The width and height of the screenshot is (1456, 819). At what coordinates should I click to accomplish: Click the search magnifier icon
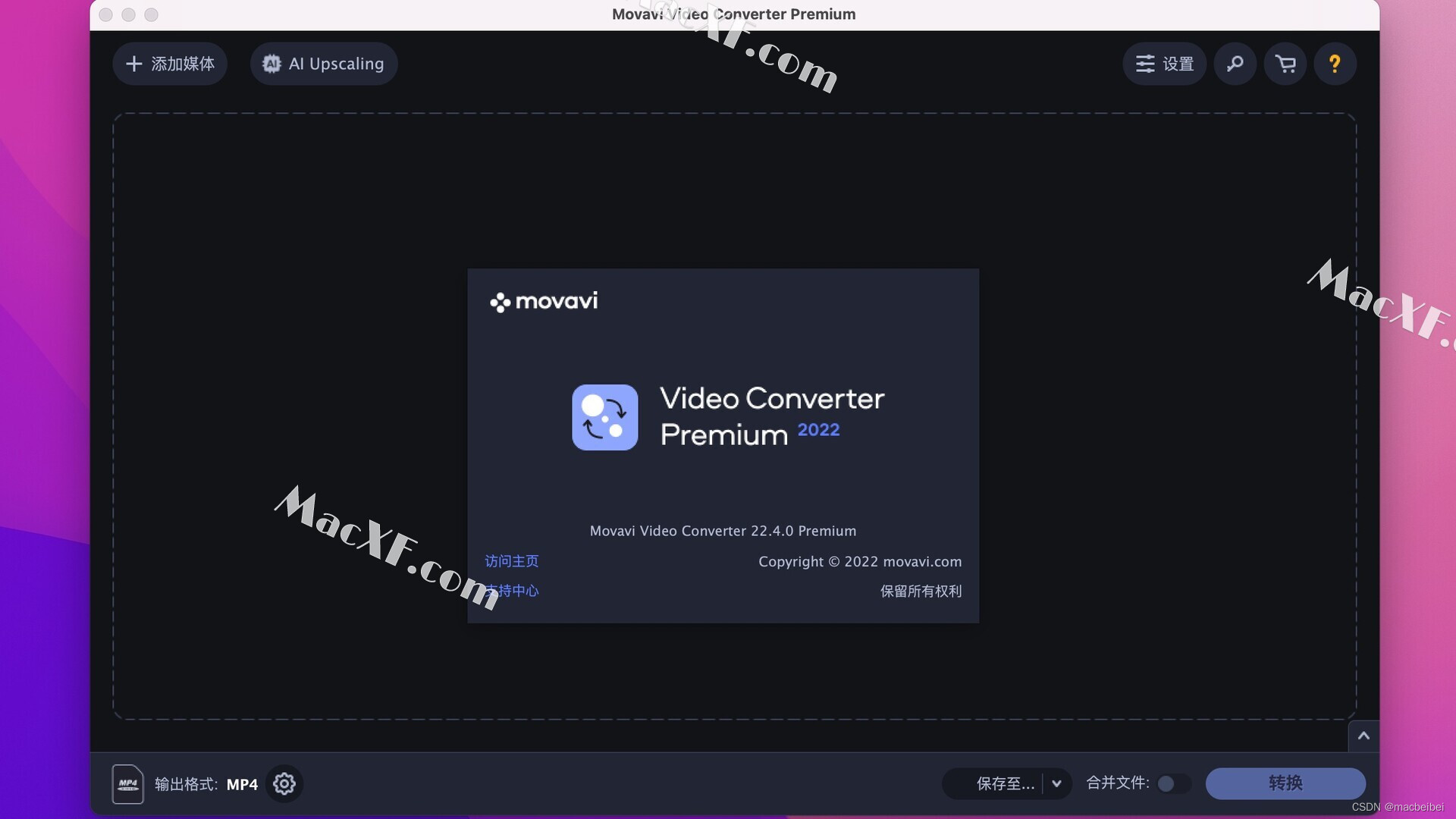pos(1235,64)
